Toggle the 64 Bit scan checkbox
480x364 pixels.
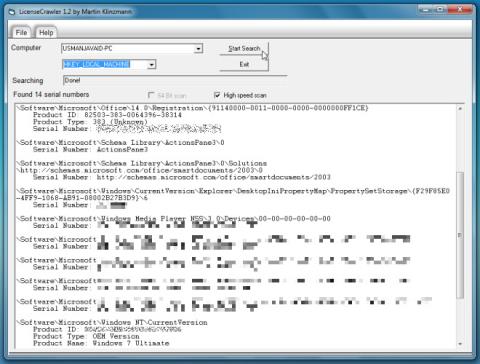151,95
